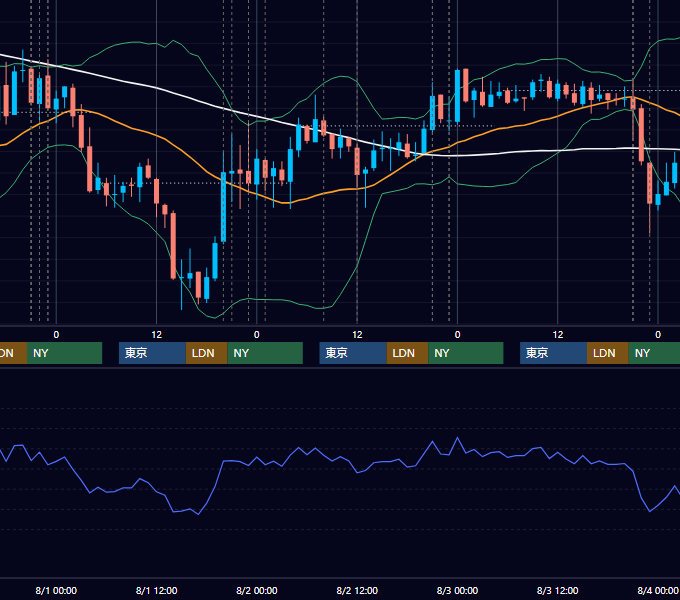Viewport: 680px width, 600px height.
Task: Click the 8/3 00:00 date label
Action: tap(457, 590)
